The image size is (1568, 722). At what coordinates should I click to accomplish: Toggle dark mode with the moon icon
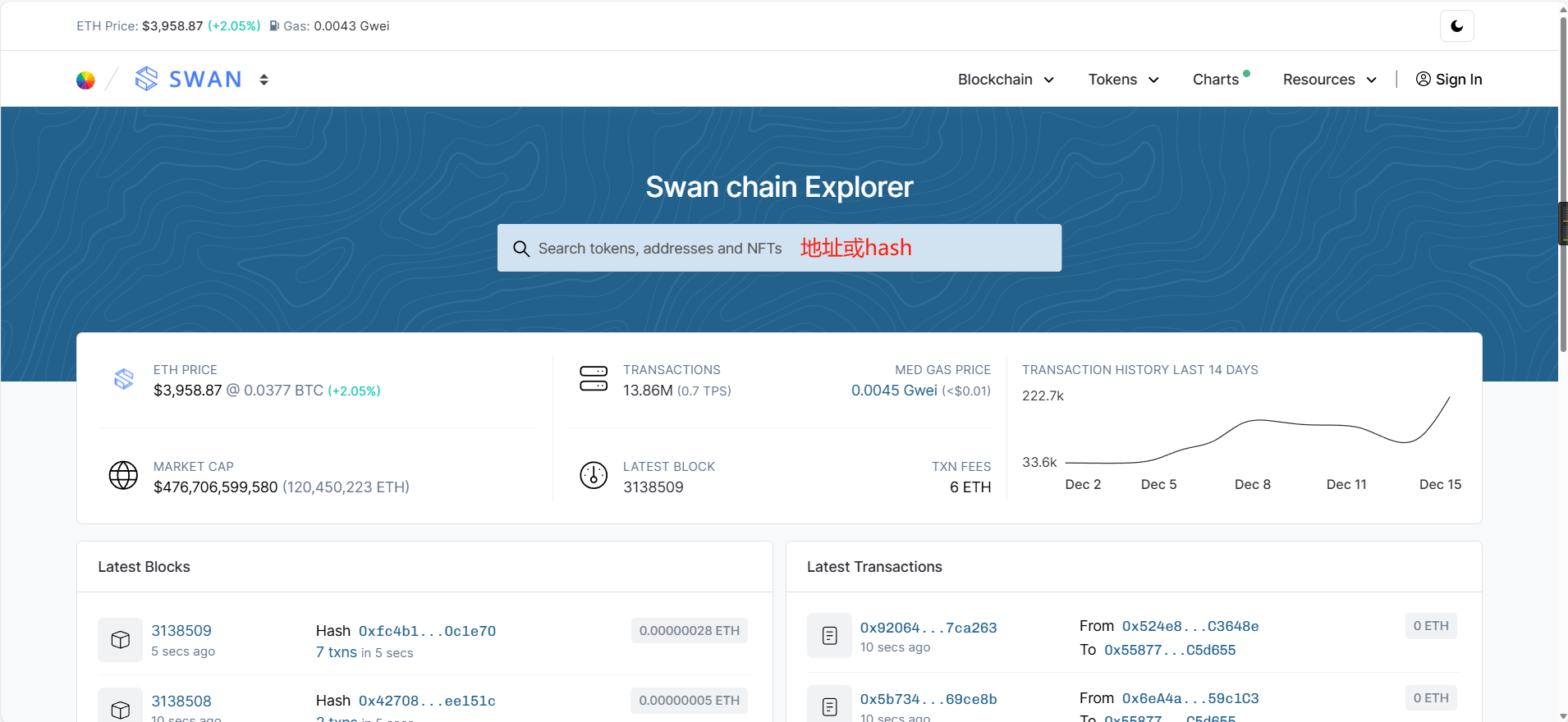pyautogui.click(x=1457, y=26)
